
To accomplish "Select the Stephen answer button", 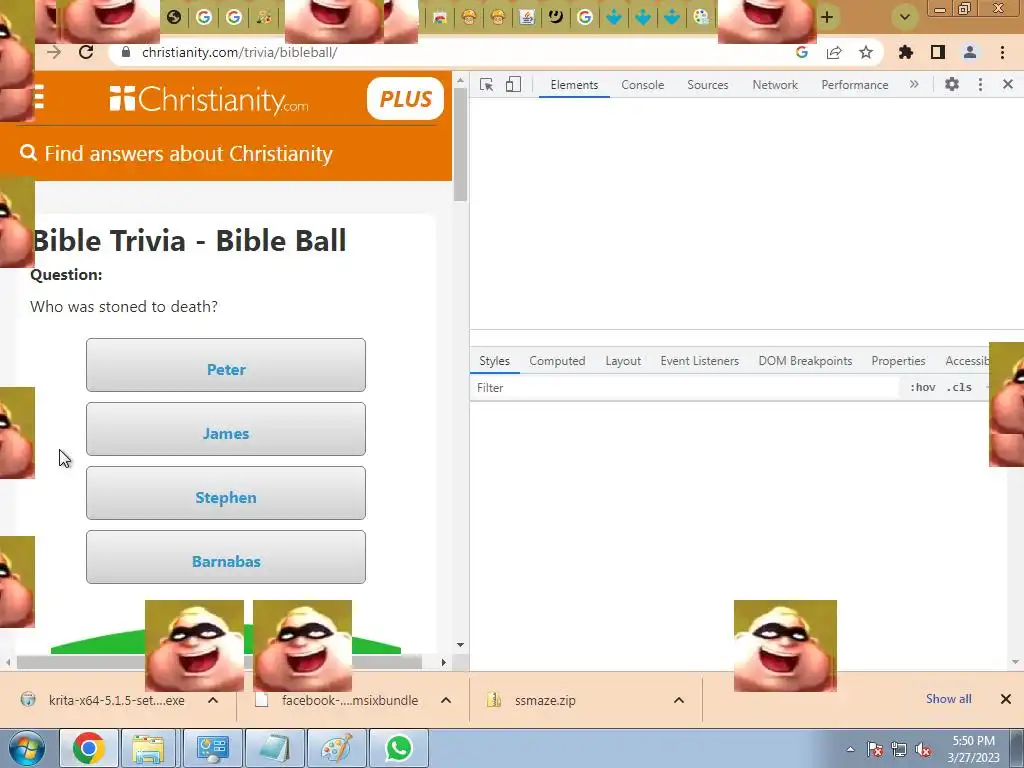I will [x=226, y=493].
